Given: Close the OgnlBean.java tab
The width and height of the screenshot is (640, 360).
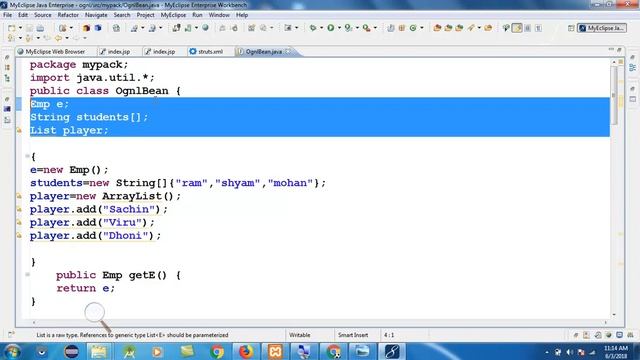Looking at the screenshot, I should click(288, 51).
